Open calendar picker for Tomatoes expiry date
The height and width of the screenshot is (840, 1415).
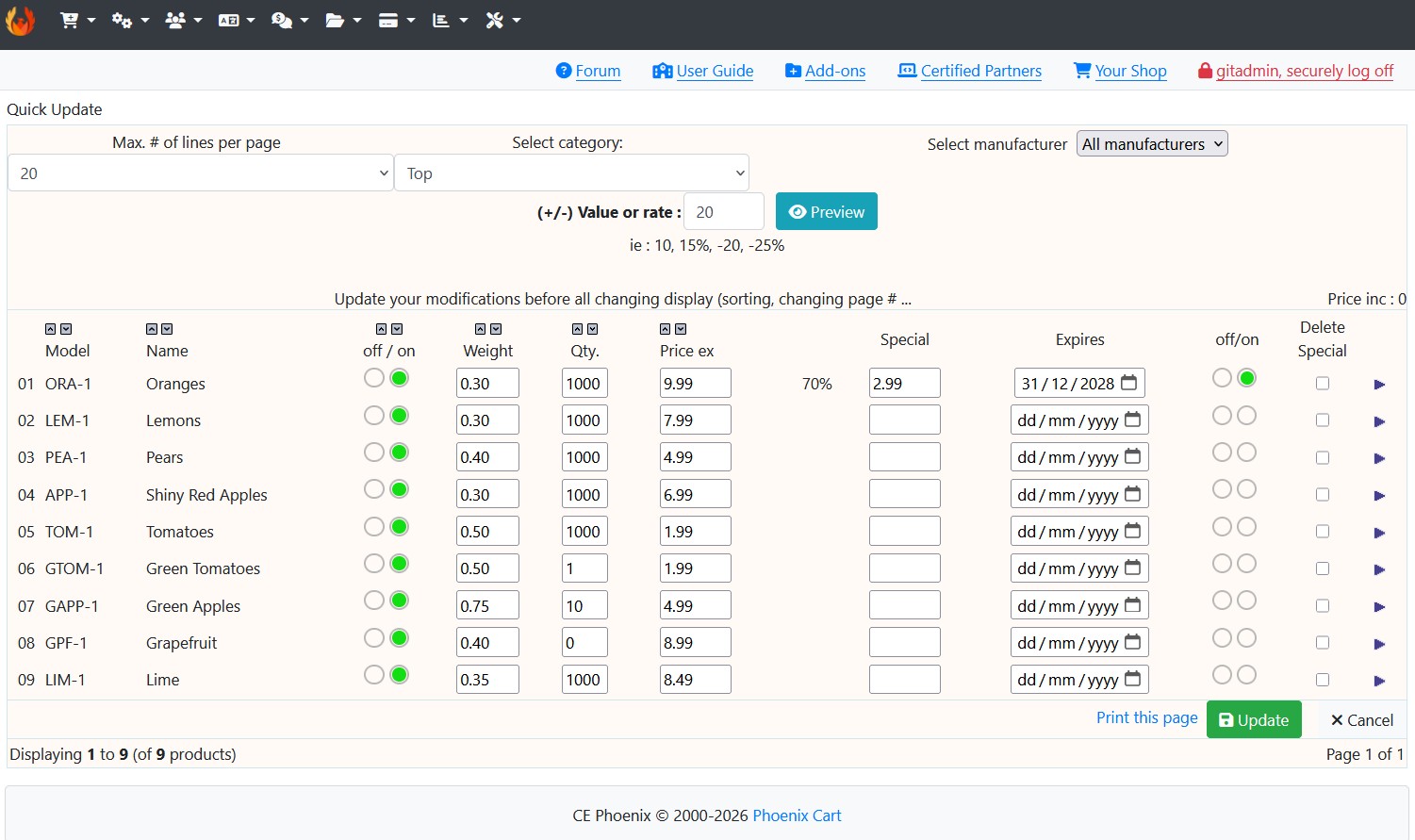point(1132,531)
